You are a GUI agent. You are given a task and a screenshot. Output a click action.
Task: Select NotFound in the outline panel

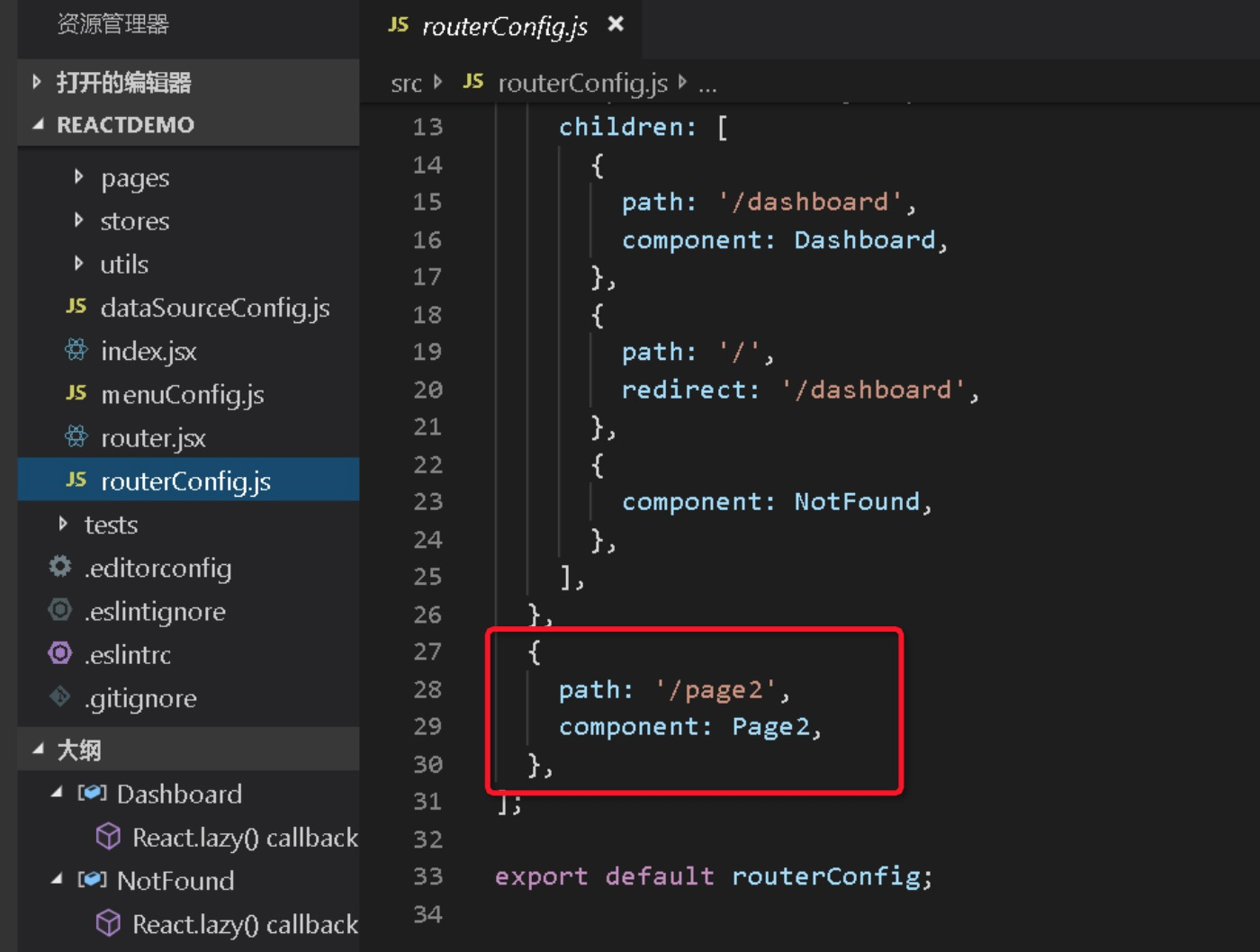pos(176,880)
